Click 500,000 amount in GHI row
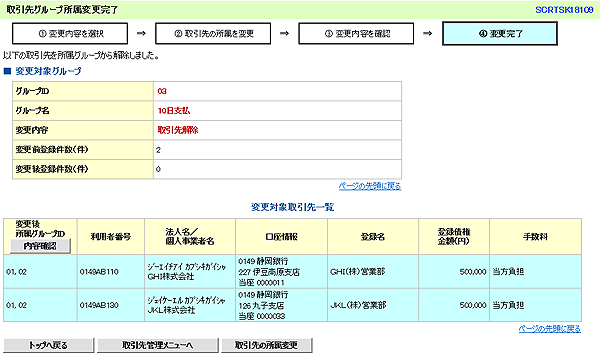The image size is (600, 361). pyautogui.click(x=473, y=272)
